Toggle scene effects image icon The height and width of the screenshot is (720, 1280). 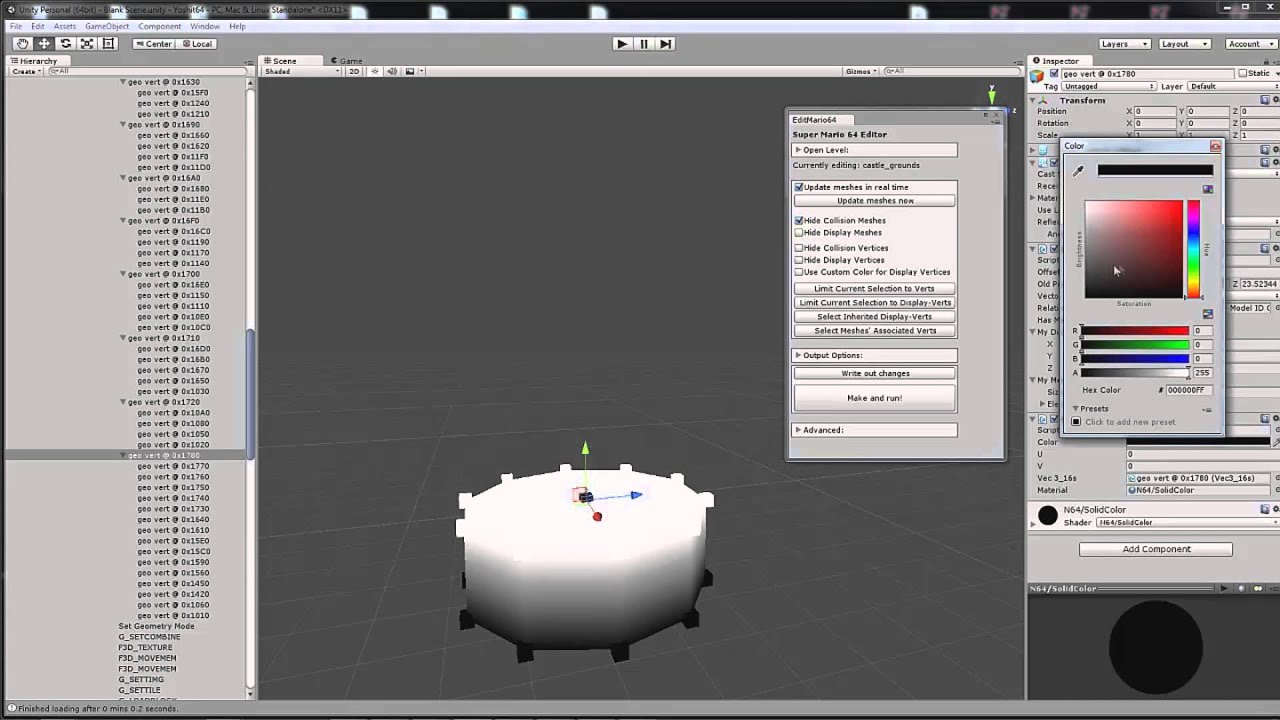click(408, 72)
